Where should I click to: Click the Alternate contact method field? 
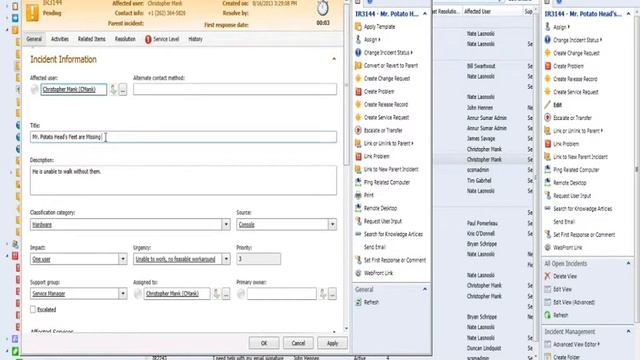click(235, 89)
